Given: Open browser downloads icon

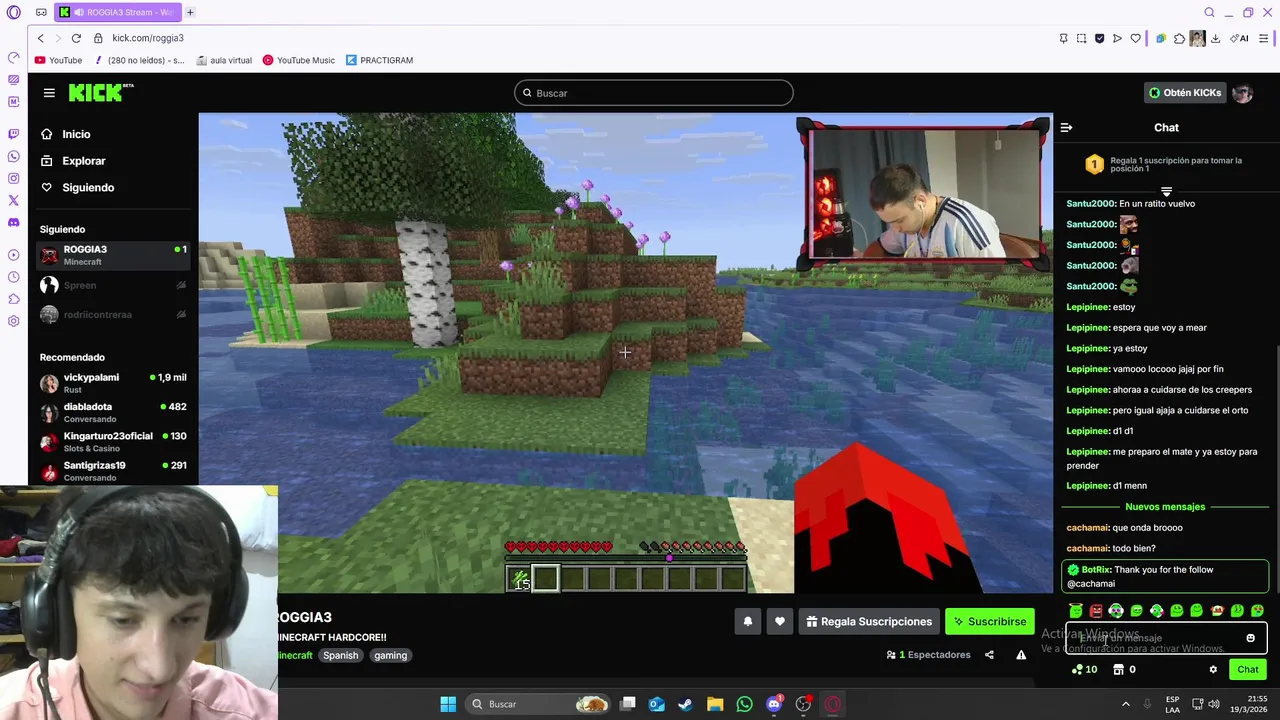Looking at the screenshot, I should coord(1215,38).
